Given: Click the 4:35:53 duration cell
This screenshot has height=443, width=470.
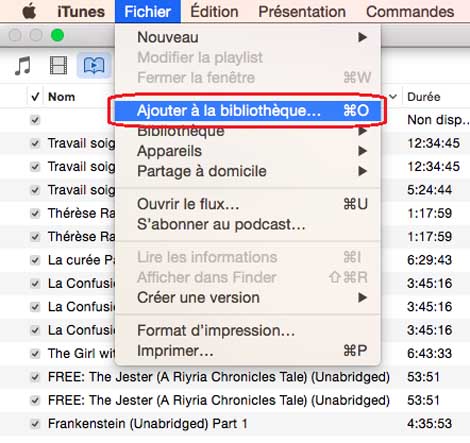Looking at the screenshot, I should click(x=430, y=424).
